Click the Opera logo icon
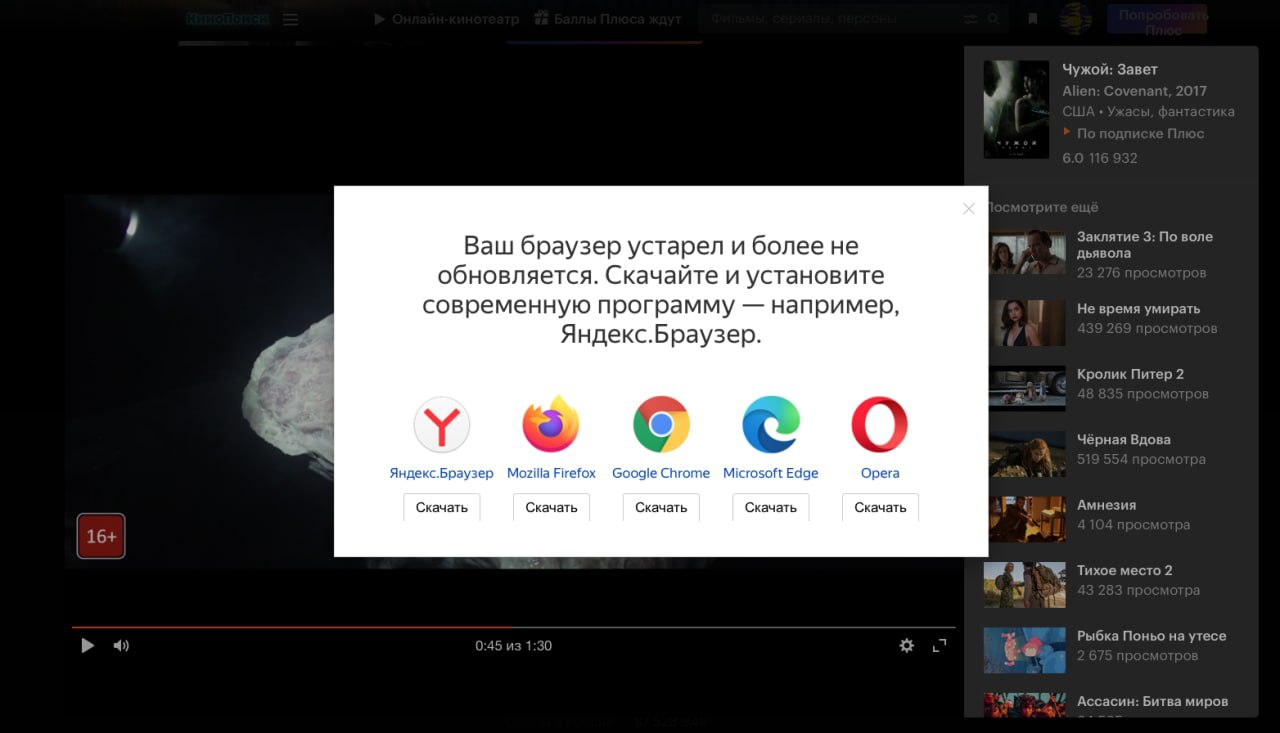 (x=880, y=425)
